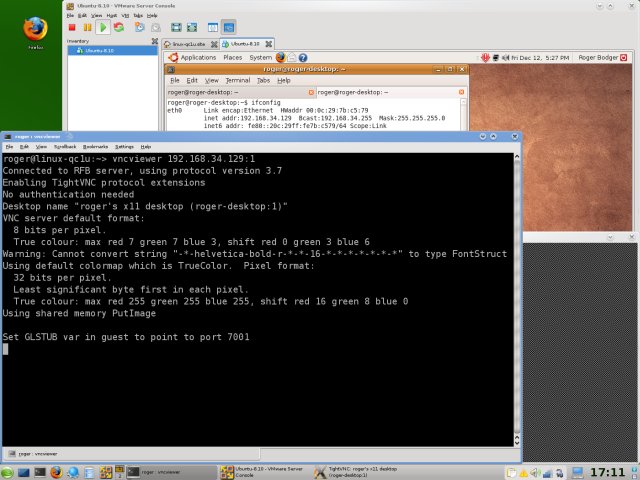
Task: Select the first roger@roger-desktop terminal tab
Action: pyautogui.click(x=240, y=92)
